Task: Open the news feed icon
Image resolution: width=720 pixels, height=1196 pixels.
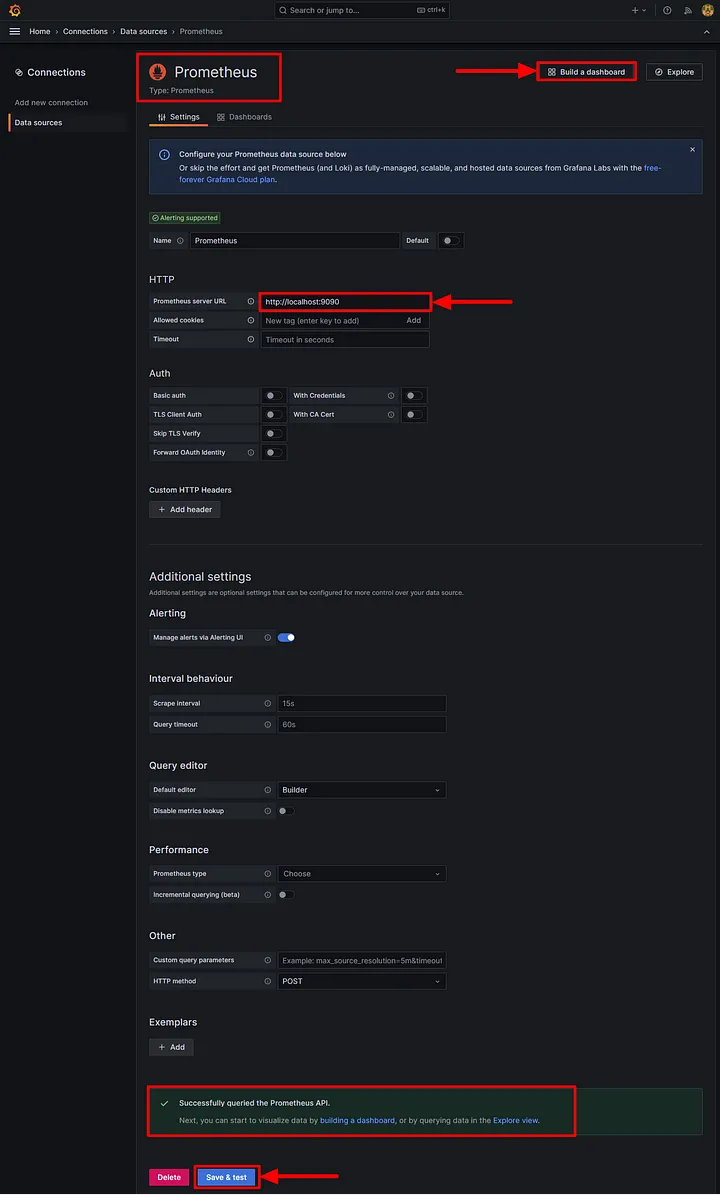Action: [688, 11]
